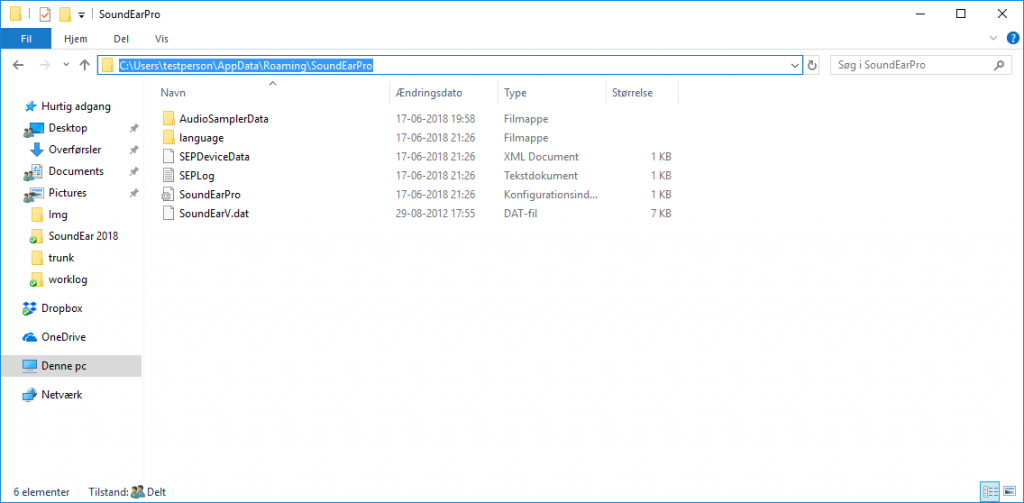This screenshot has height=503, width=1024.
Task: Click the Overførsler download arrow icon
Action: pyautogui.click(x=37, y=150)
